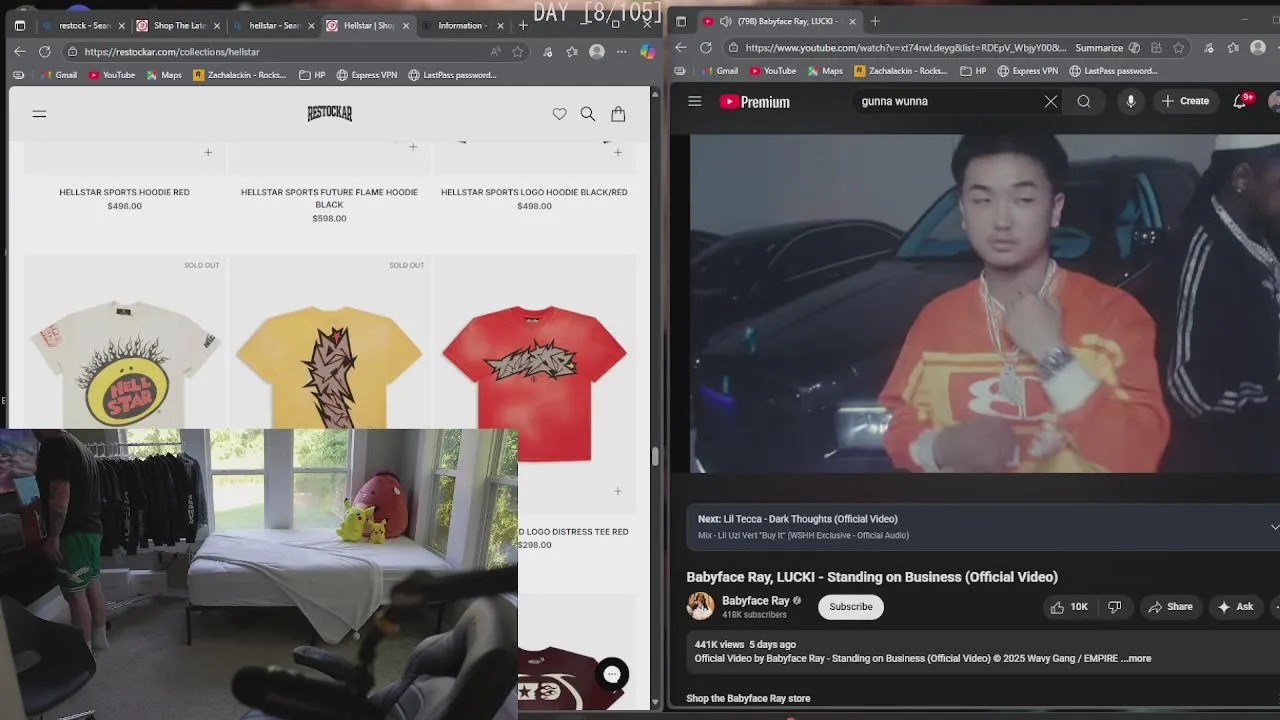Screen dimensions: 1280x720
Task: Click the YouTube video player
Action: (984, 304)
